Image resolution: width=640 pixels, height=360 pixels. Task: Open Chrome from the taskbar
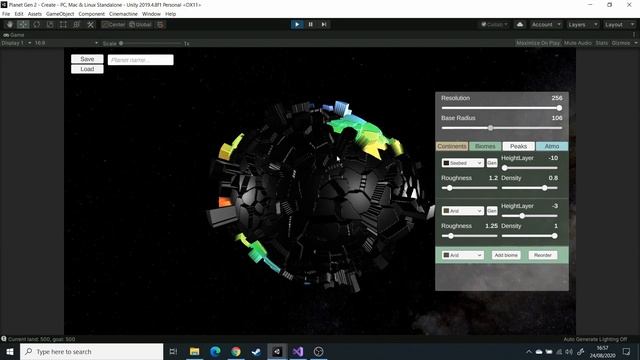click(236, 351)
